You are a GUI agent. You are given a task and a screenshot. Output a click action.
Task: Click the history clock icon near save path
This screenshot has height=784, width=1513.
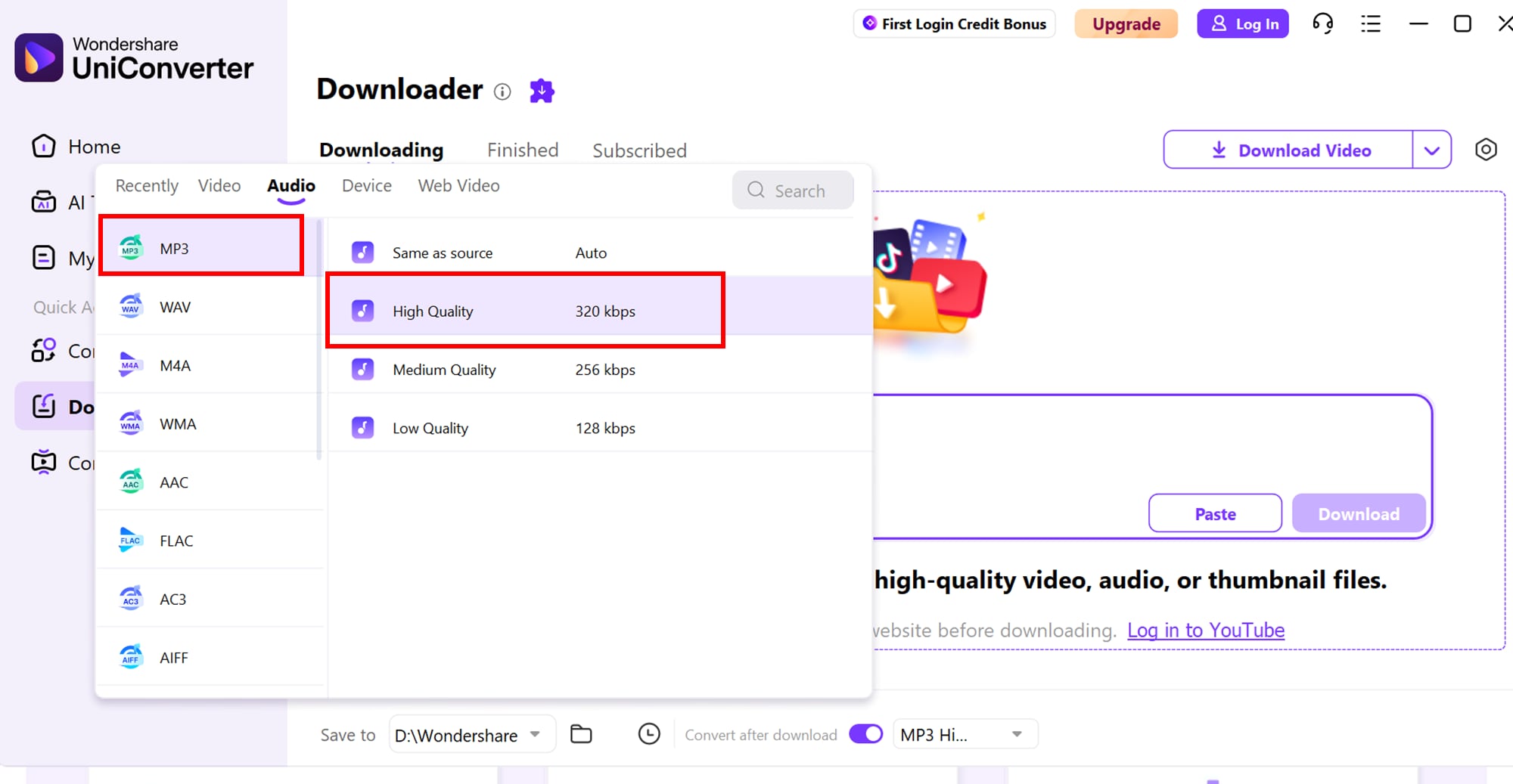[649, 733]
